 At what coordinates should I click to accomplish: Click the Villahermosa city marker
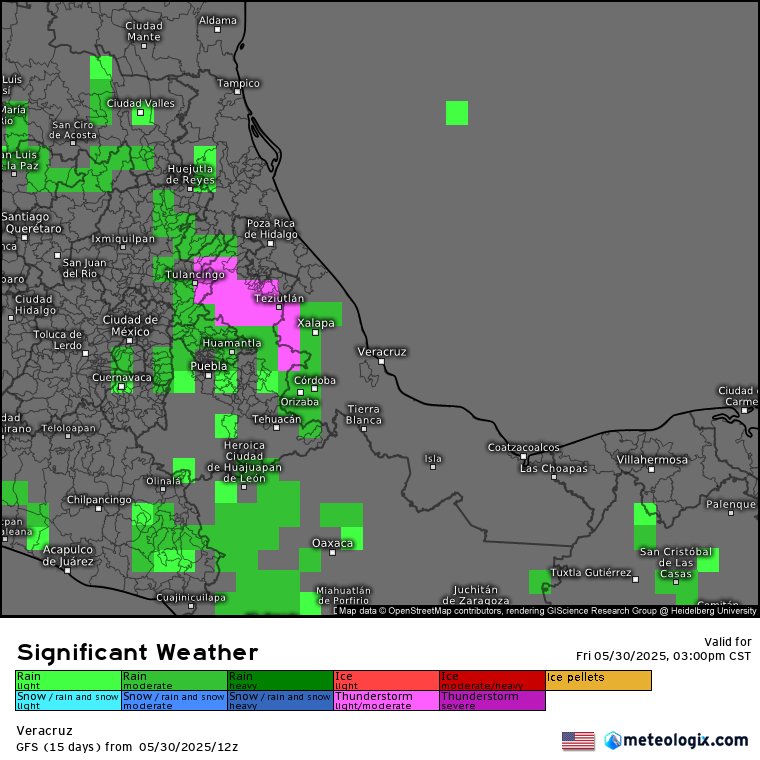pos(652,469)
